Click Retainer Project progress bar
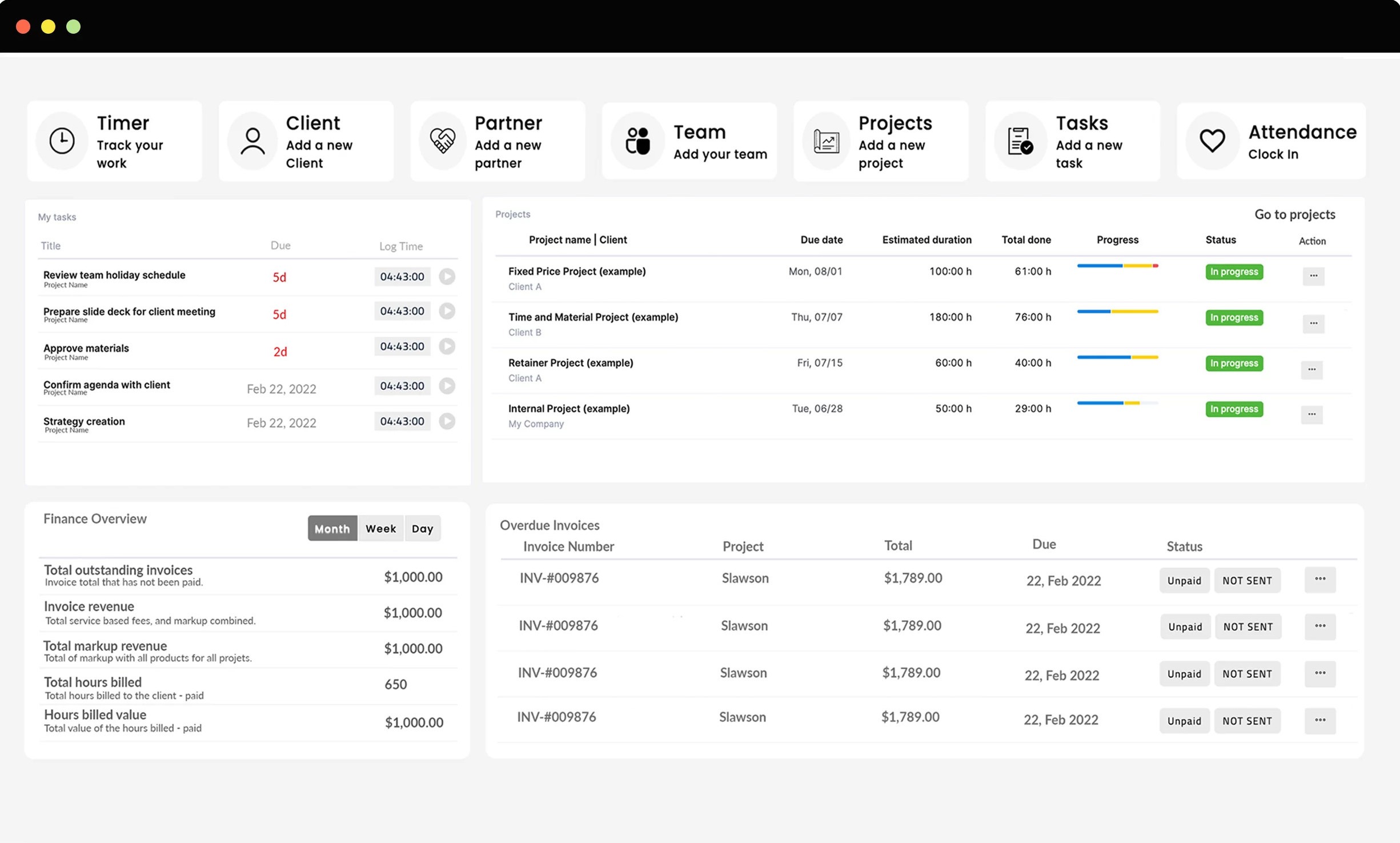 click(1117, 357)
